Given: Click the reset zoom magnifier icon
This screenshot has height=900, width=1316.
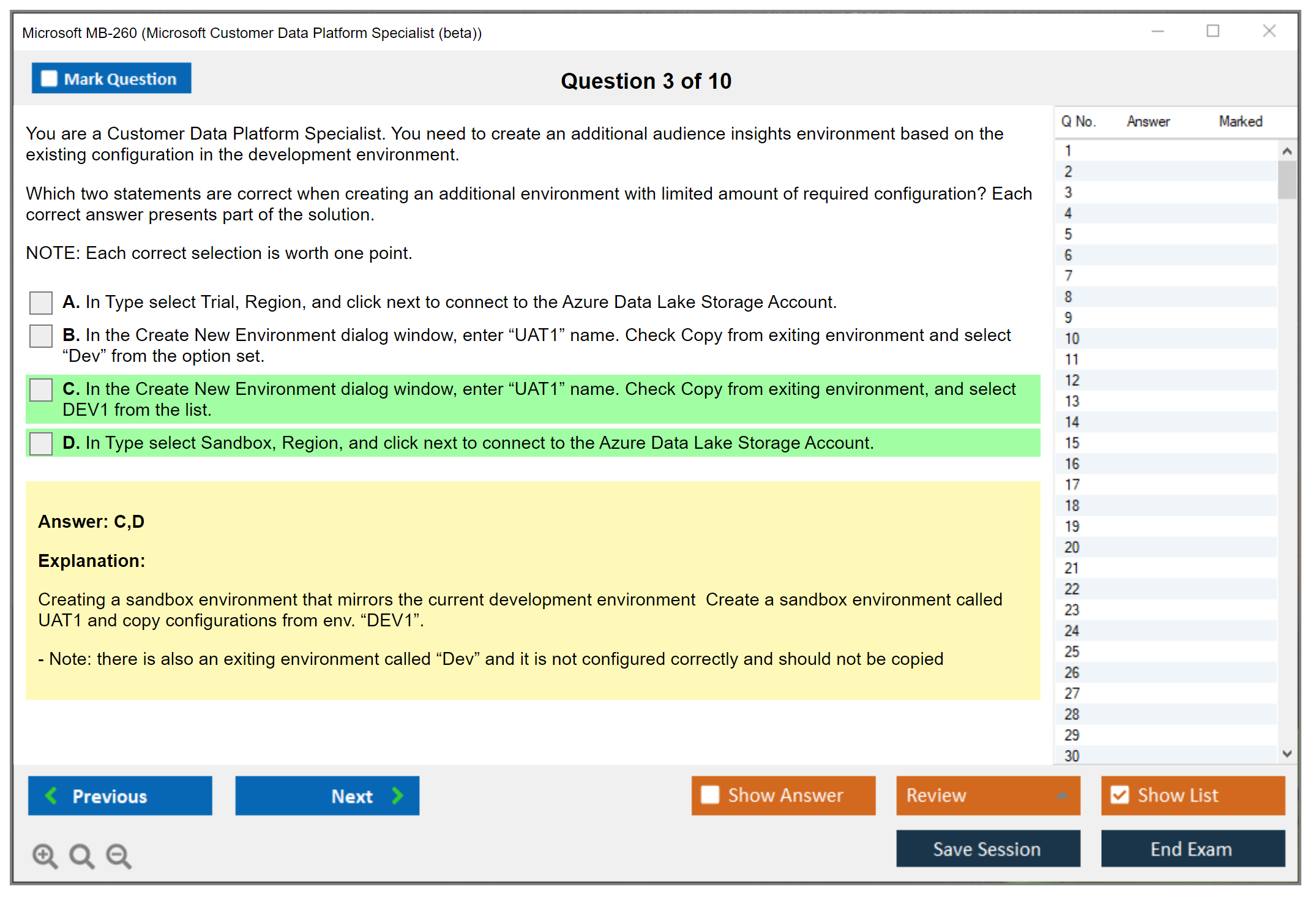Looking at the screenshot, I should tap(81, 856).
